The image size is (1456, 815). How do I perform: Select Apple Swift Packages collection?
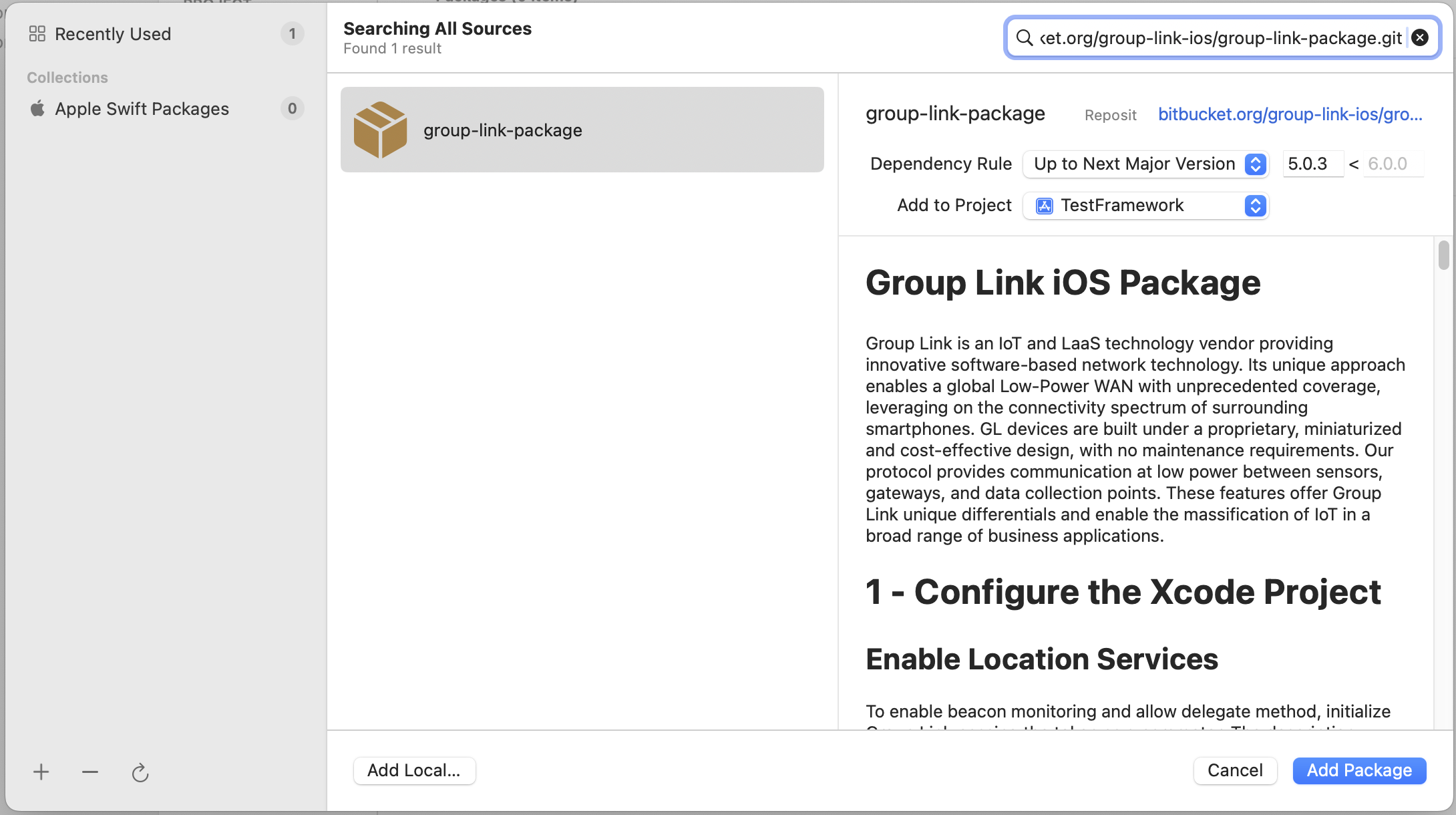coord(142,109)
